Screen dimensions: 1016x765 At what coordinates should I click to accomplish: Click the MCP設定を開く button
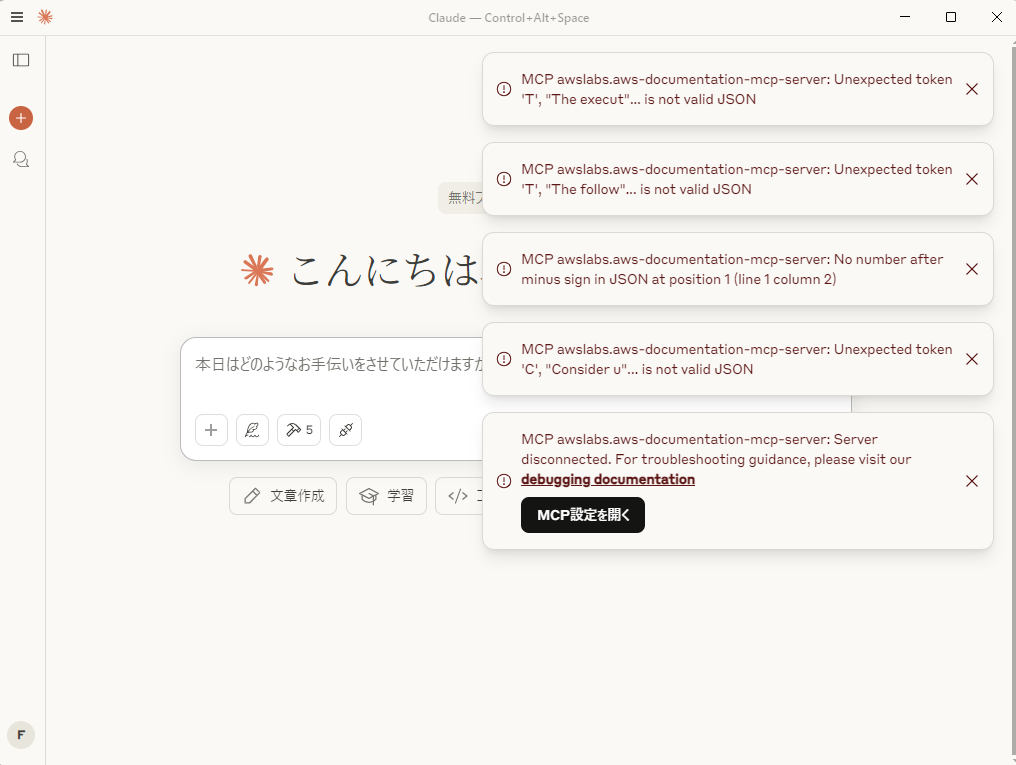[x=583, y=515]
